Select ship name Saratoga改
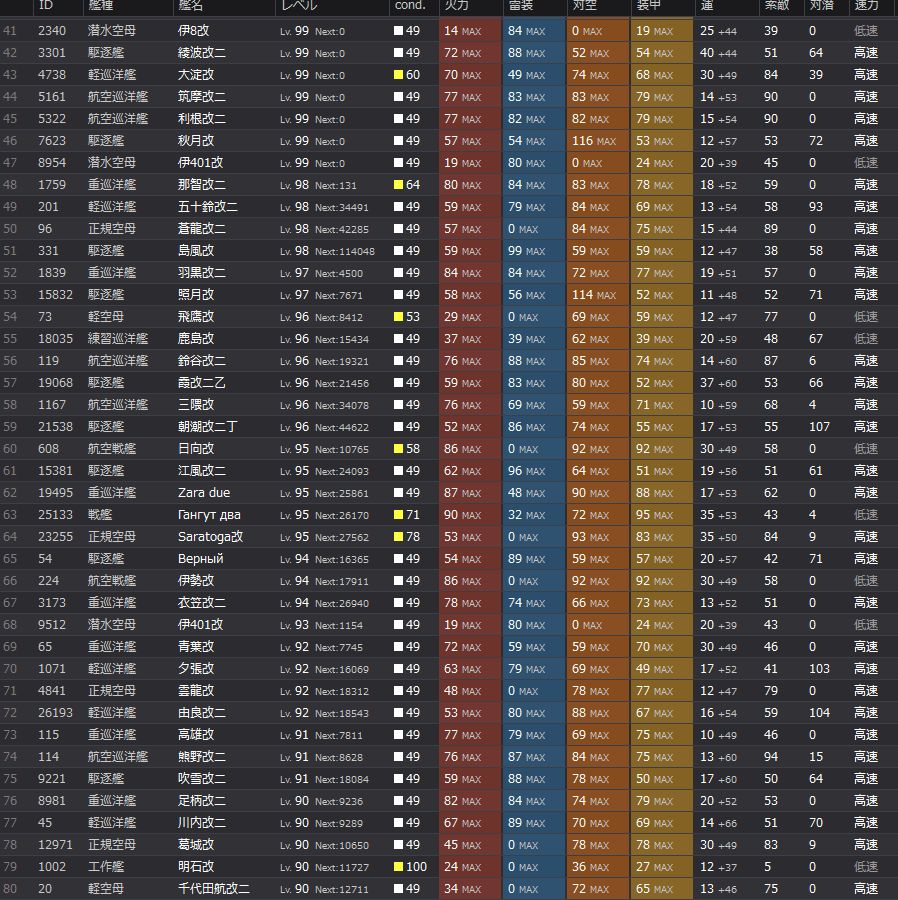This screenshot has width=898, height=900. [211, 537]
